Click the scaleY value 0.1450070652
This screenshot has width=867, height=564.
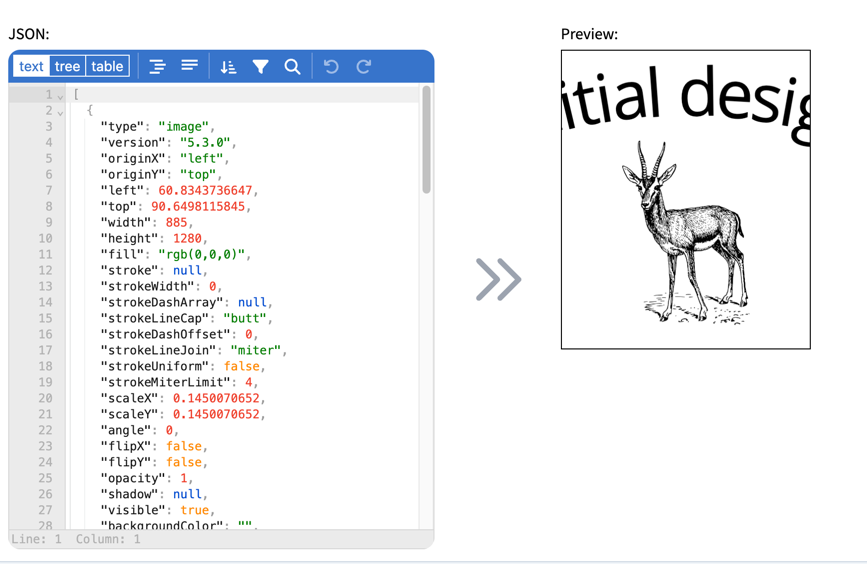[216, 415]
